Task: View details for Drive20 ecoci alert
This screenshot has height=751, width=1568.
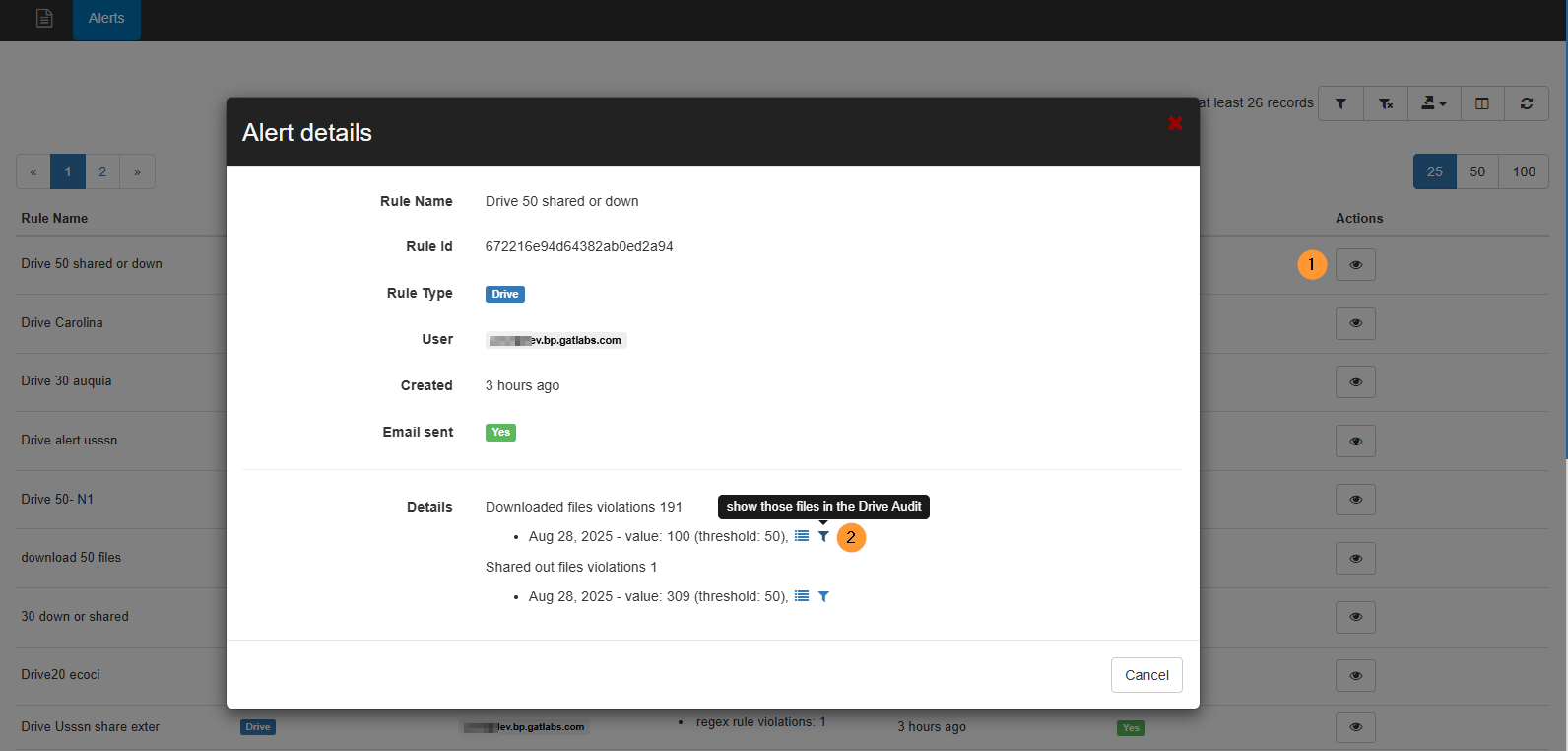Action: click(1355, 675)
